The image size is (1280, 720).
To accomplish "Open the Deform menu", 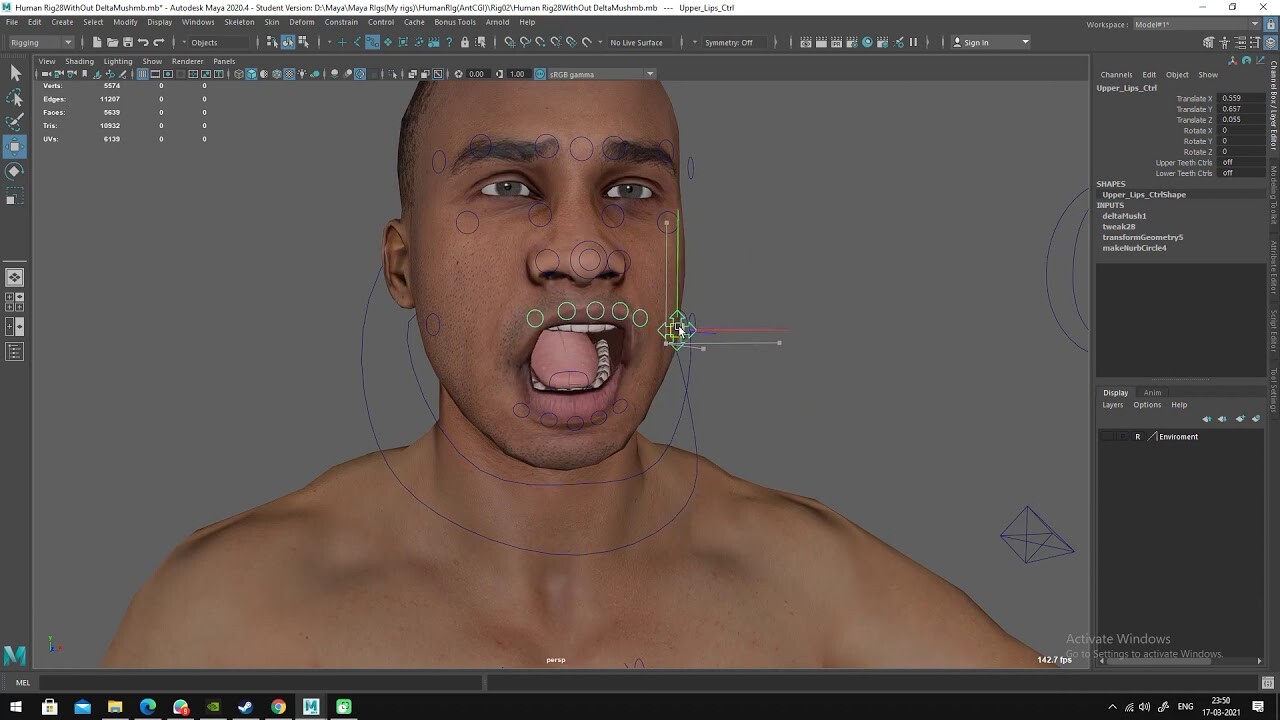I will (x=302, y=22).
